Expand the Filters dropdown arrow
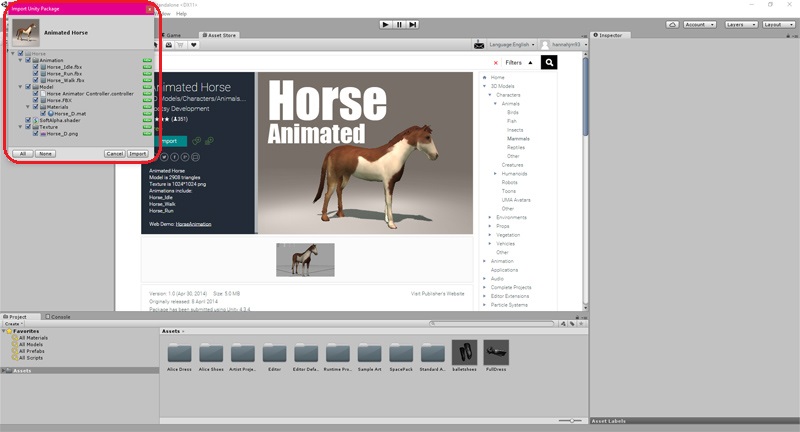Image resolution: width=800 pixels, height=432 pixels. [530, 63]
